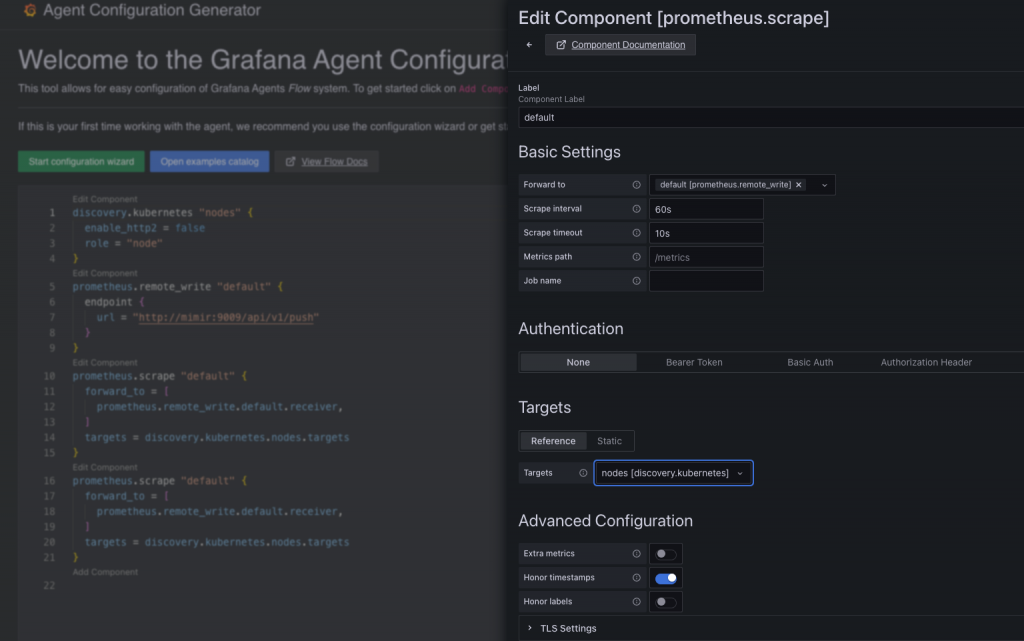Select the Bearer Token authentication tab

pos(694,362)
